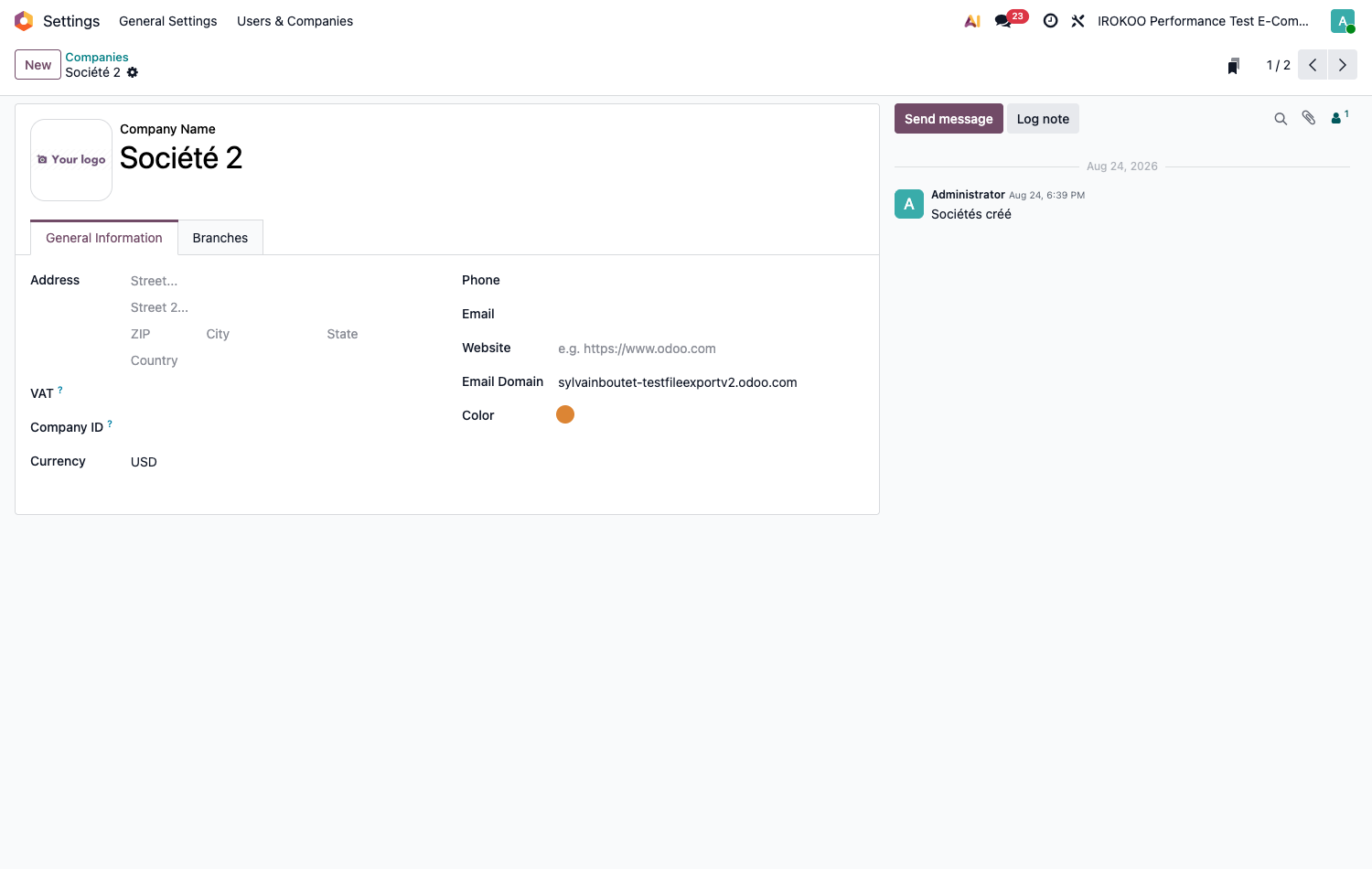Open the Settings app title

coord(71,21)
